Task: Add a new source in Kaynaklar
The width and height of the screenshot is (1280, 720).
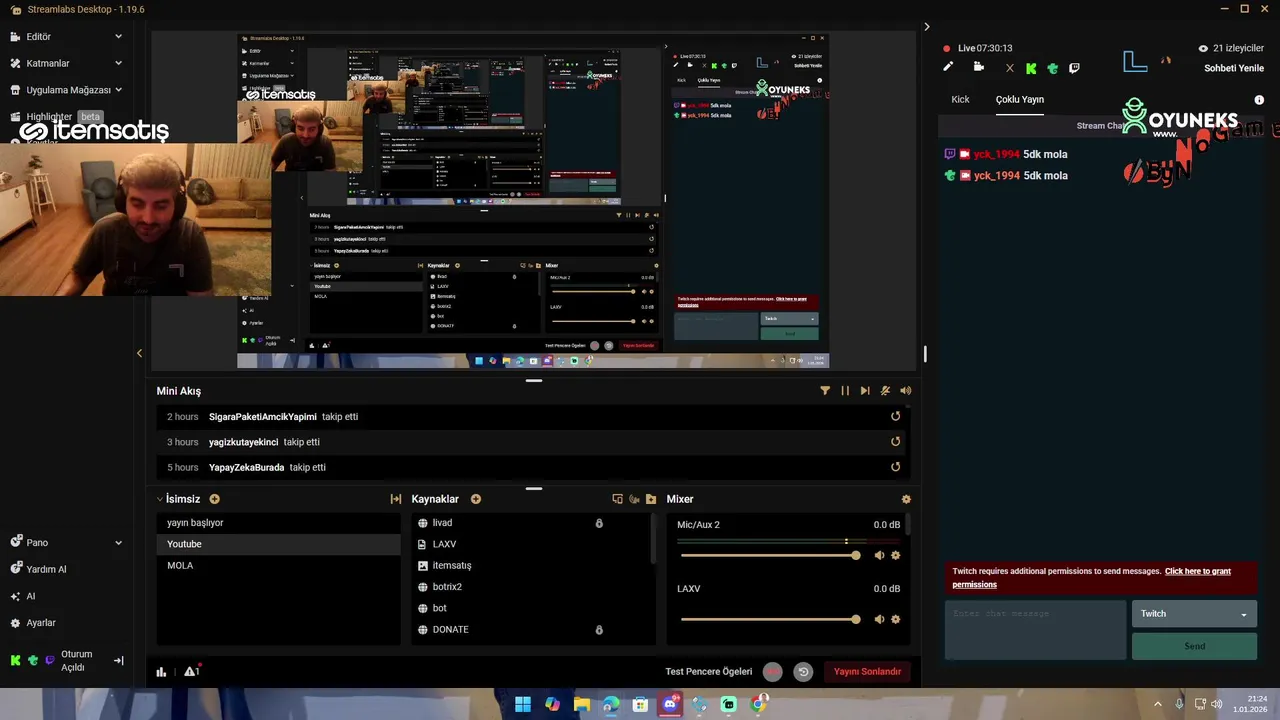Action: [x=476, y=499]
